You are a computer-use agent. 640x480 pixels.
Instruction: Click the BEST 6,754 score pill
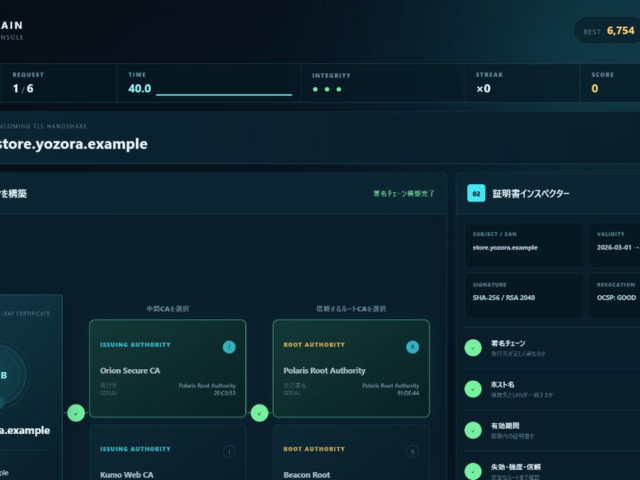tap(607, 31)
